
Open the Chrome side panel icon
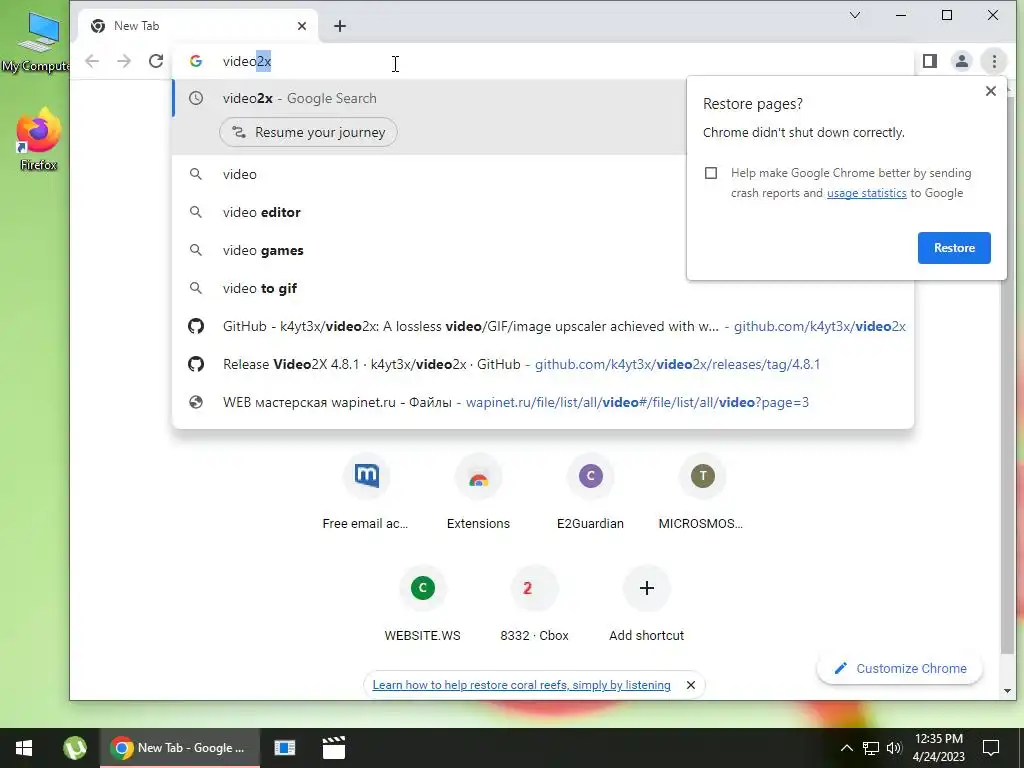[x=930, y=61]
